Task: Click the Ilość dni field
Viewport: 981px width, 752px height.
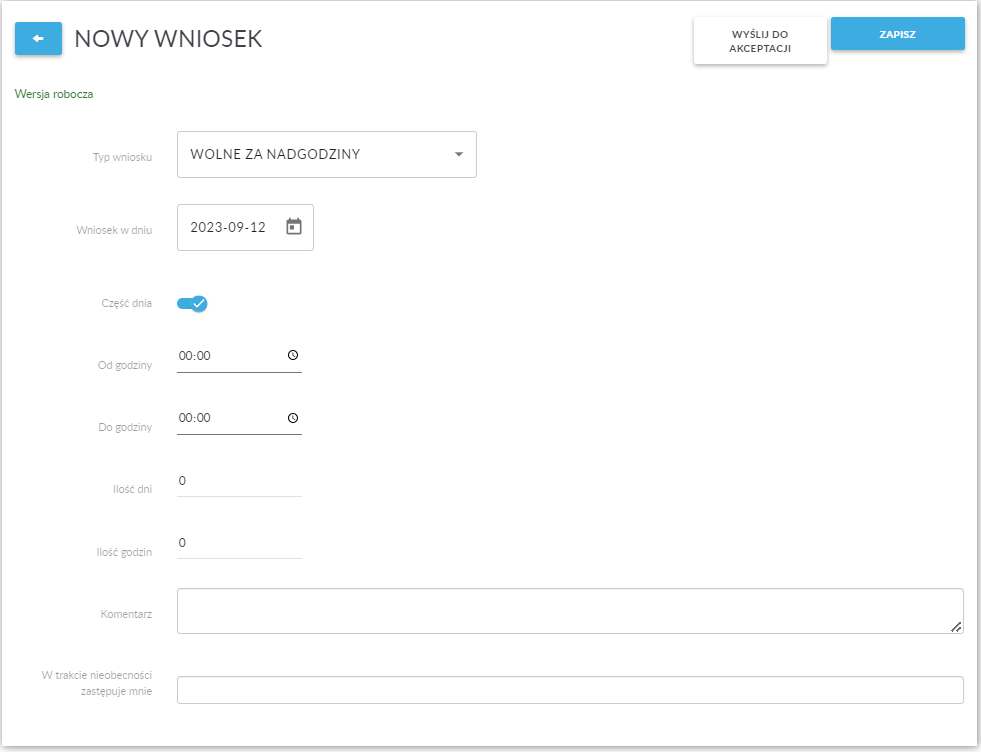Action: pyautogui.click(x=239, y=481)
